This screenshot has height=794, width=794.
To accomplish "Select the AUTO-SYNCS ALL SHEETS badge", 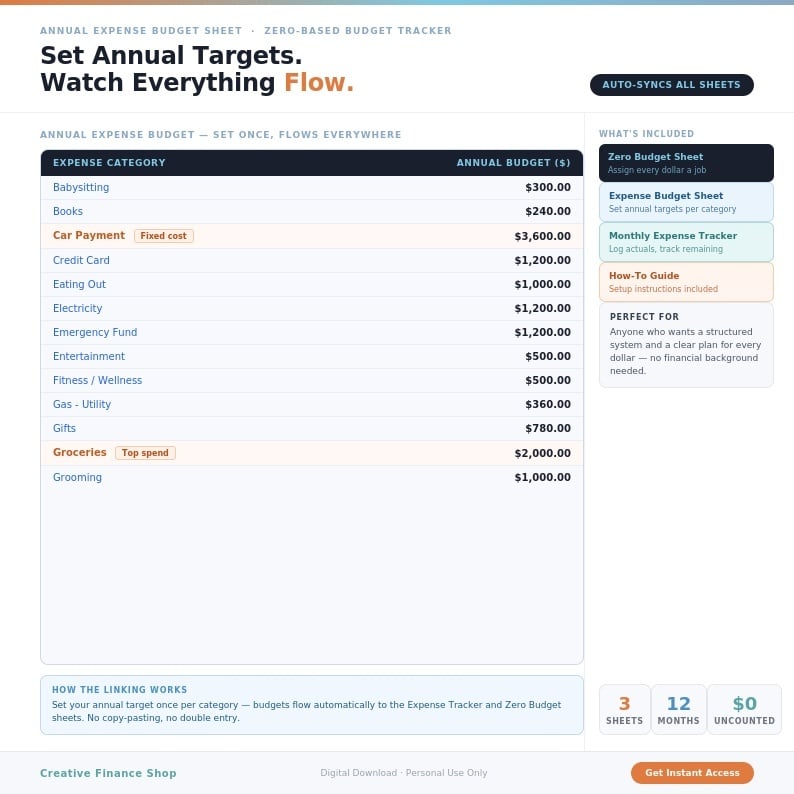I will click(x=671, y=85).
